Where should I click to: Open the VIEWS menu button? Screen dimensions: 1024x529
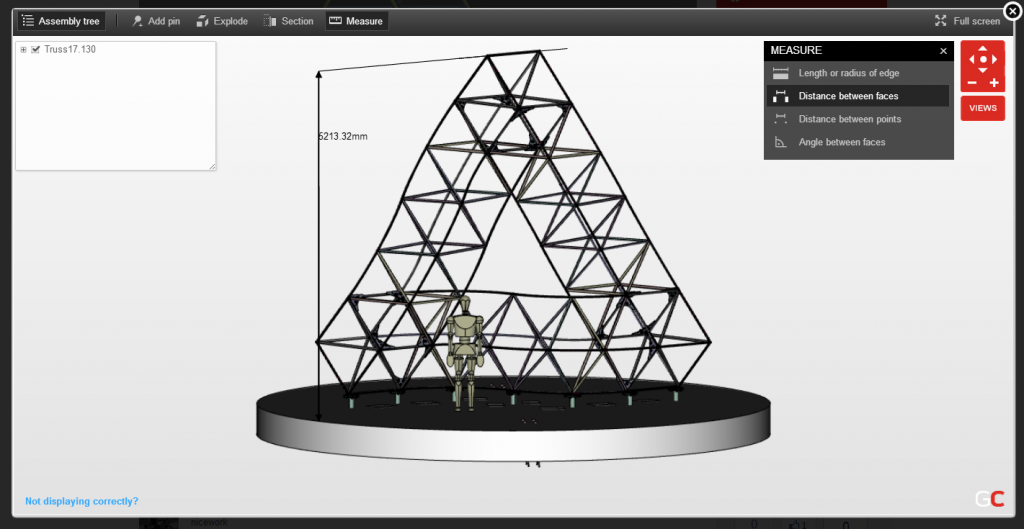(x=983, y=108)
